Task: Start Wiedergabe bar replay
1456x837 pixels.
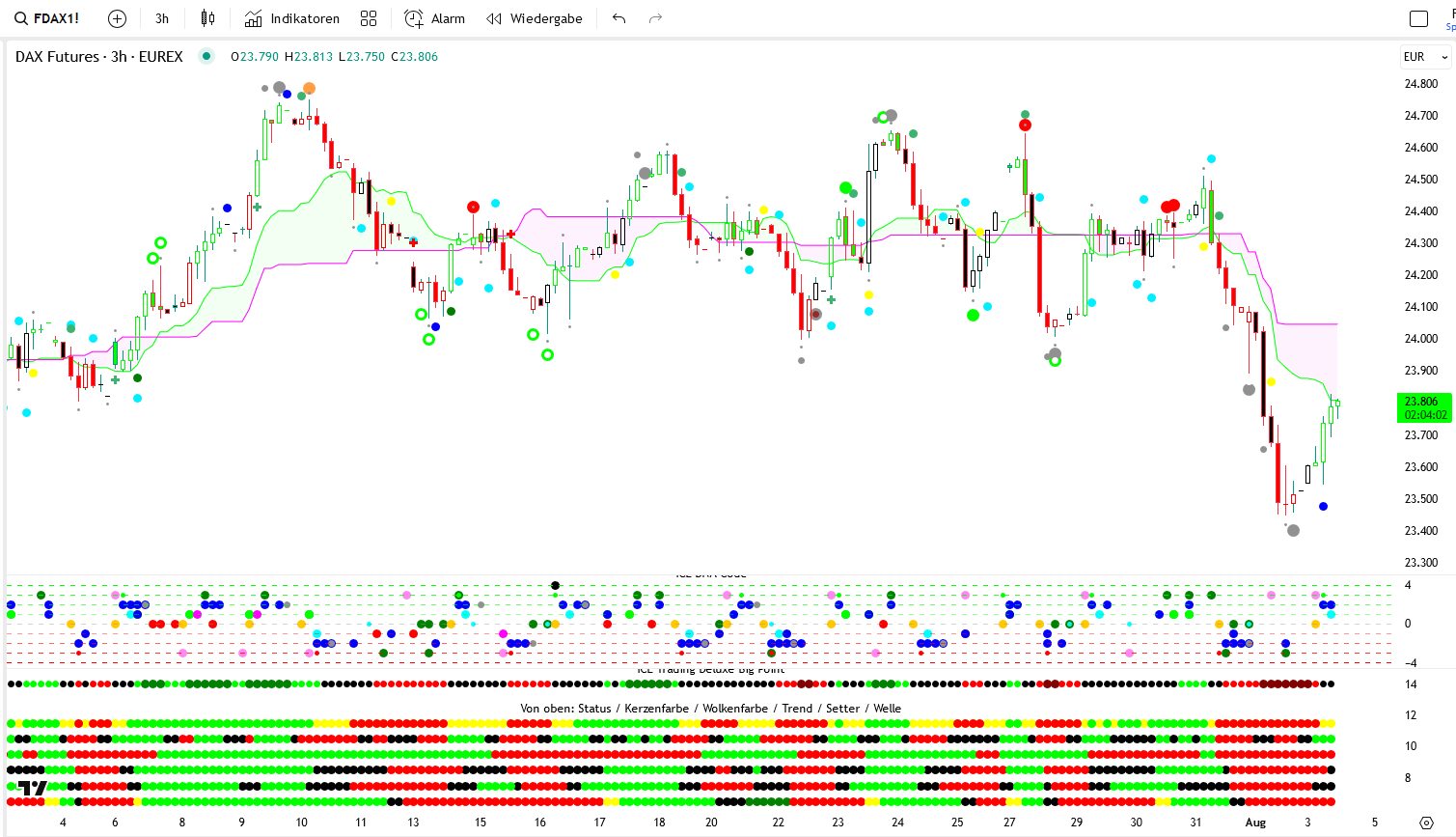Action: (535, 18)
